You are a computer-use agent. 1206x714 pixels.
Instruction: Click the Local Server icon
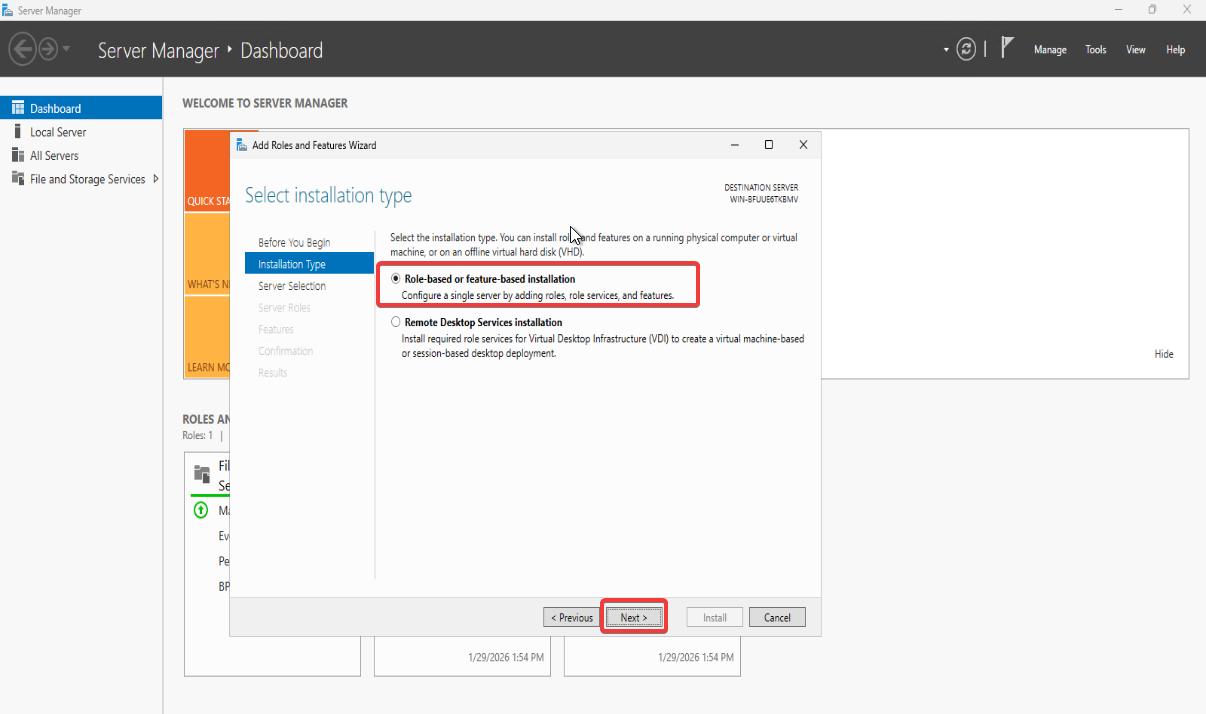[17, 132]
